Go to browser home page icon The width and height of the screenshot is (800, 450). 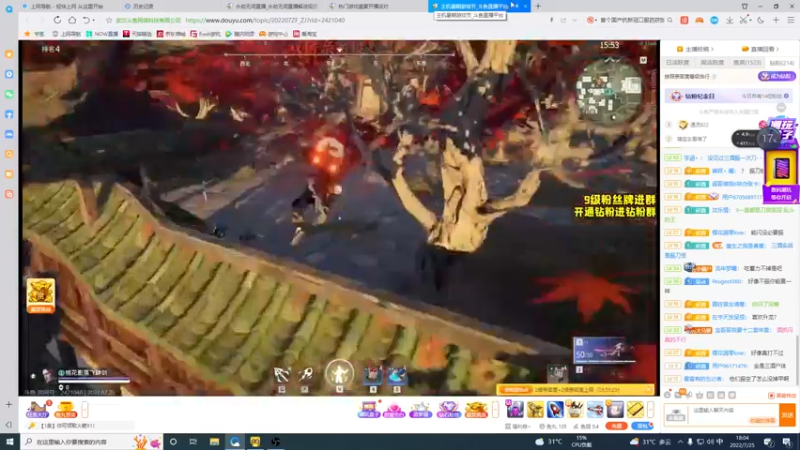pyautogui.click(x=72, y=20)
